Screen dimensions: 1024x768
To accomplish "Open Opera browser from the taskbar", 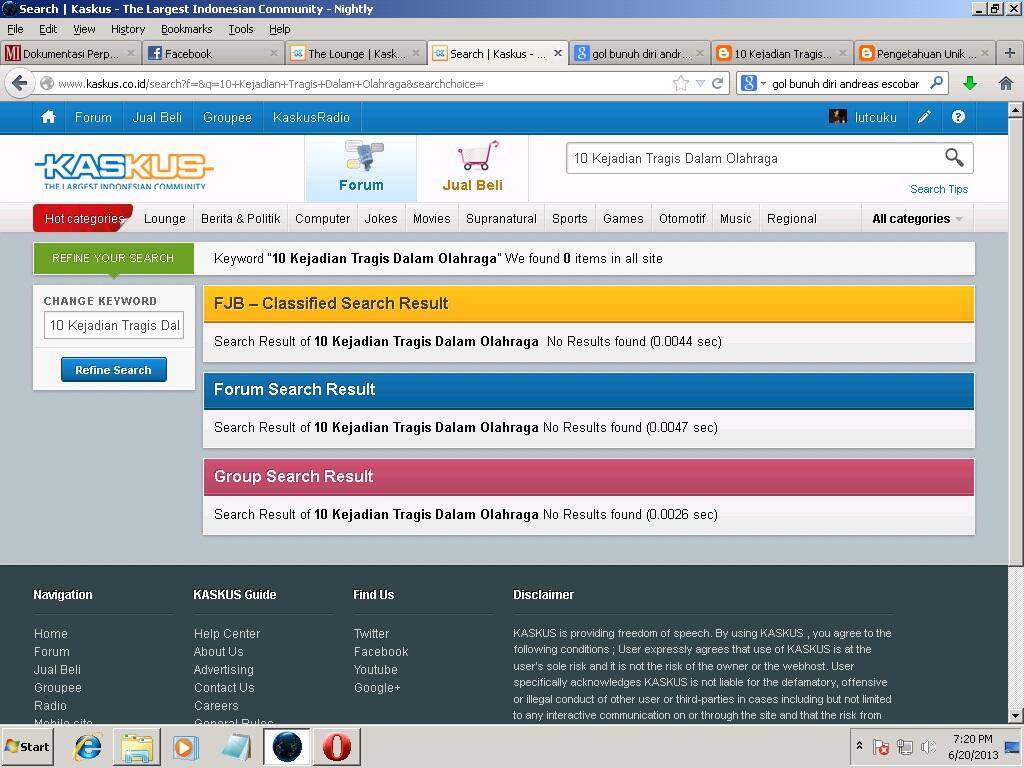I will pos(337,746).
